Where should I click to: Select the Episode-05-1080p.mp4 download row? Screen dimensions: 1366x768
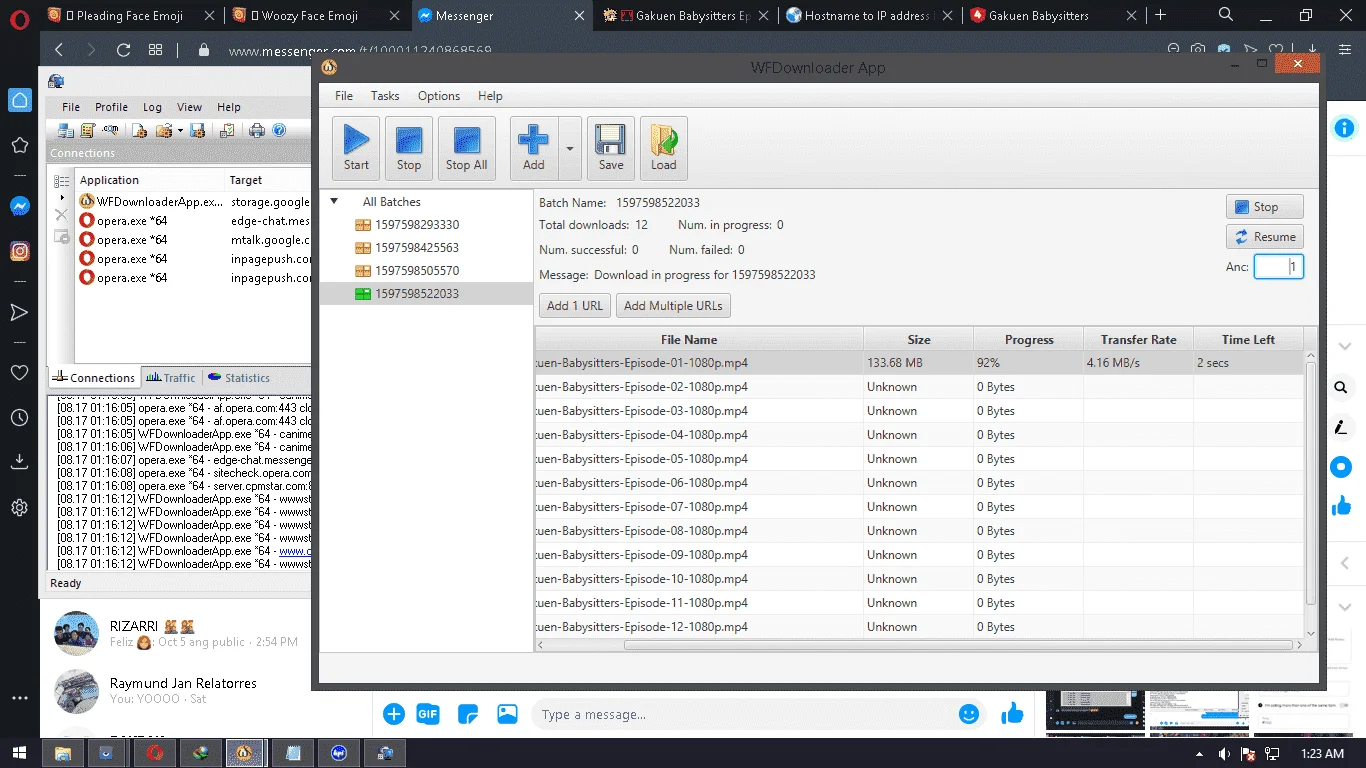[x=920, y=459]
